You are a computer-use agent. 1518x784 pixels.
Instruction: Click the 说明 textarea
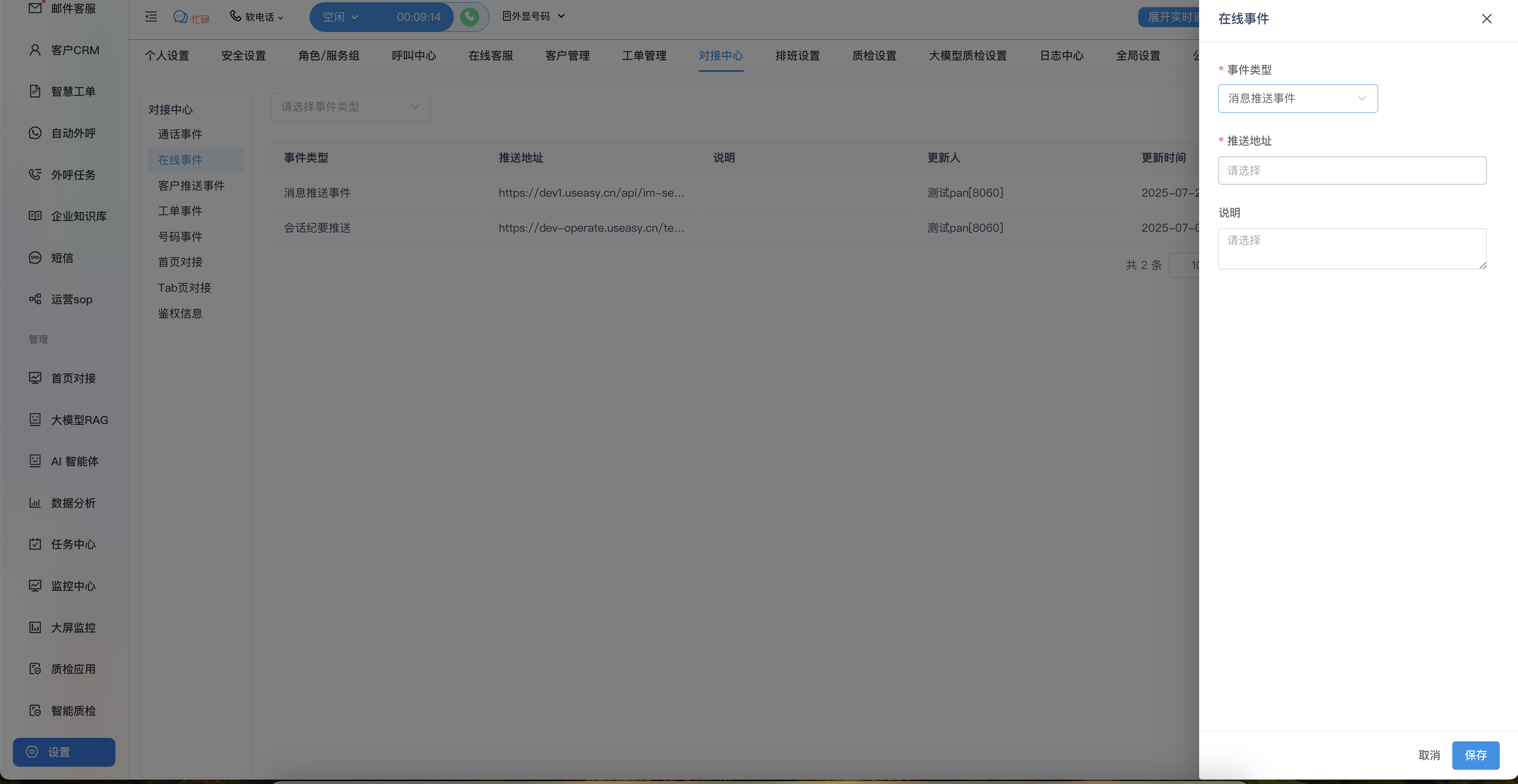click(x=1352, y=249)
